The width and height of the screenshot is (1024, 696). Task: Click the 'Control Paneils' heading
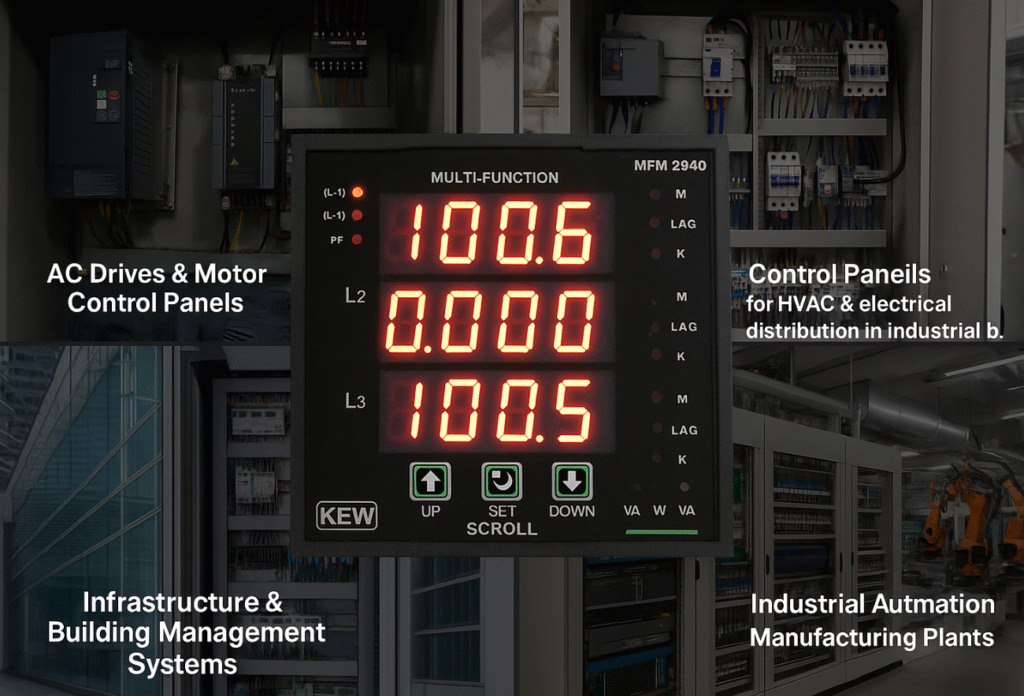pyautogui.click(x=839, y=274)
